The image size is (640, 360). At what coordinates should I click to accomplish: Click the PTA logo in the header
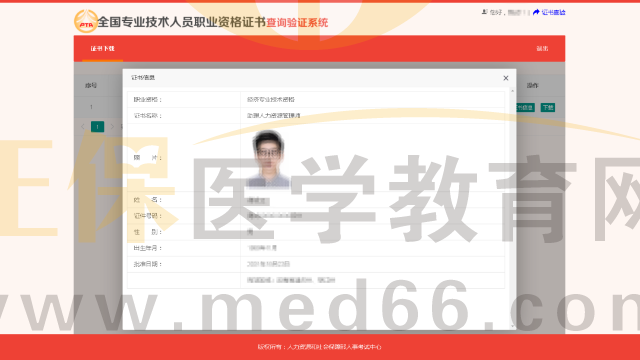point(86,21)
